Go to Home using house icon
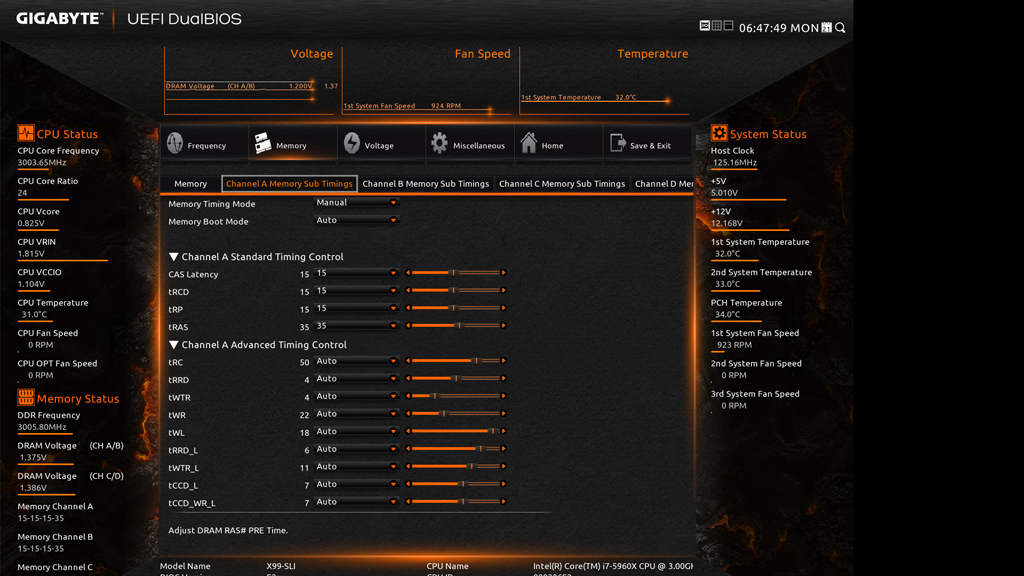Viewport: 1024px width, 576px height. [528, 144]
